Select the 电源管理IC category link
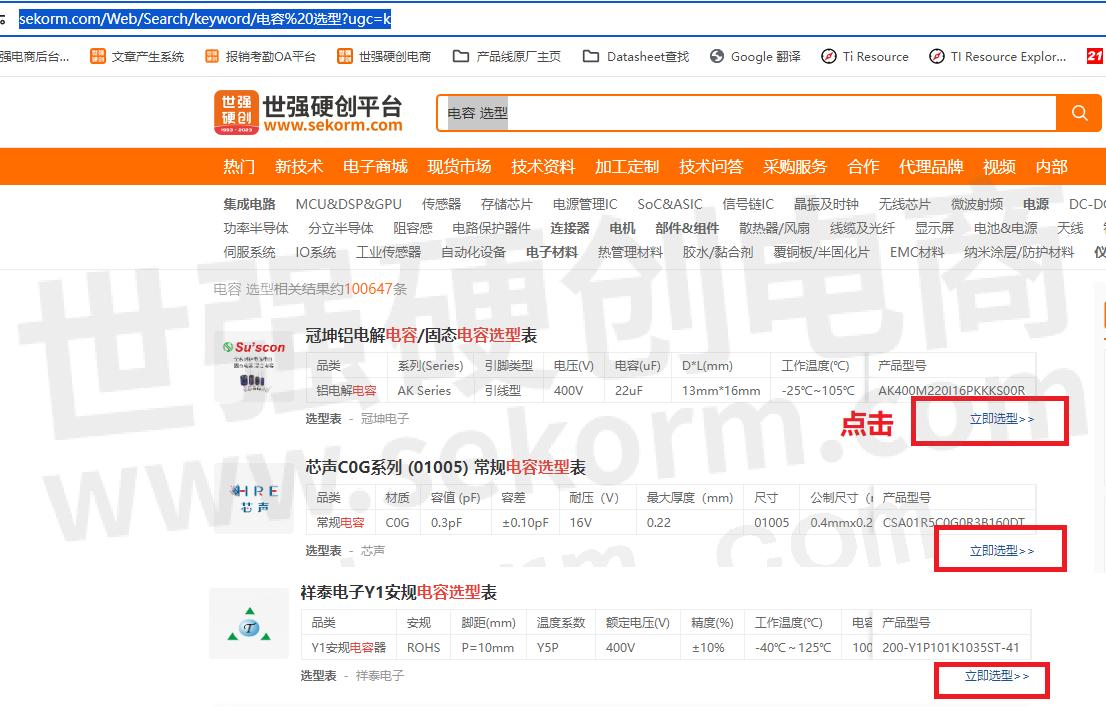Viewport: 1106px width, 707px height. point(585,204)
